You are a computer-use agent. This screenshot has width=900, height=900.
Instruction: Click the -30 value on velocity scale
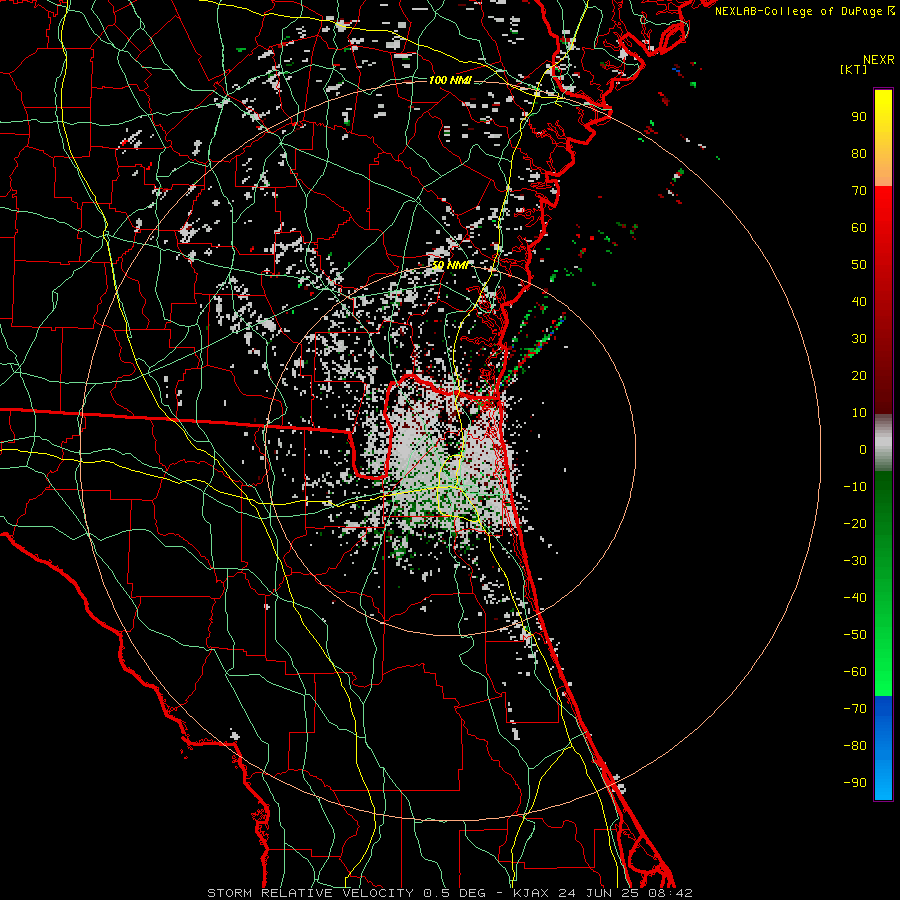pos(855,561)
